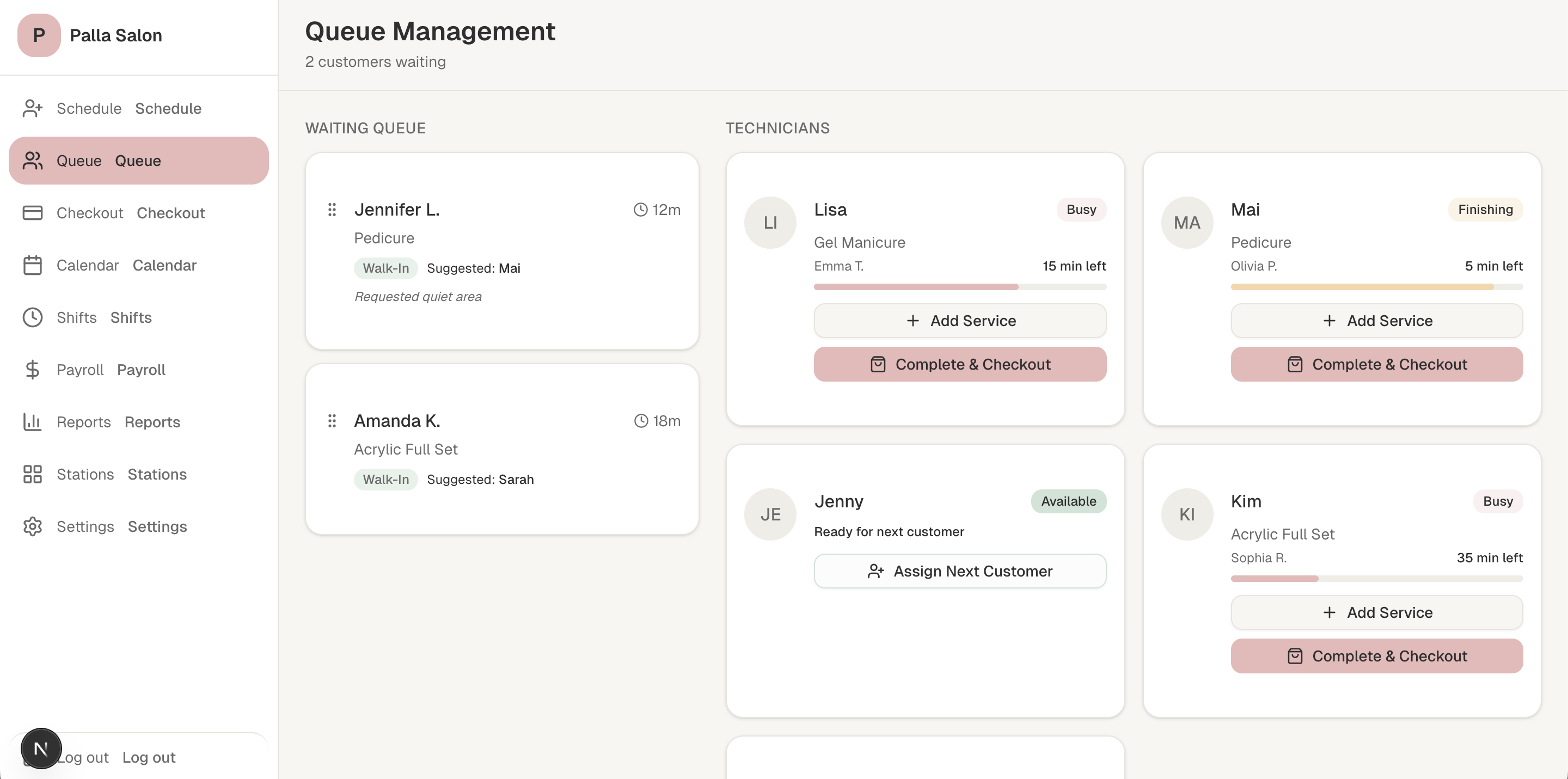
Task: Click 'Emma T.' customer name
Action: coord(839,266)
